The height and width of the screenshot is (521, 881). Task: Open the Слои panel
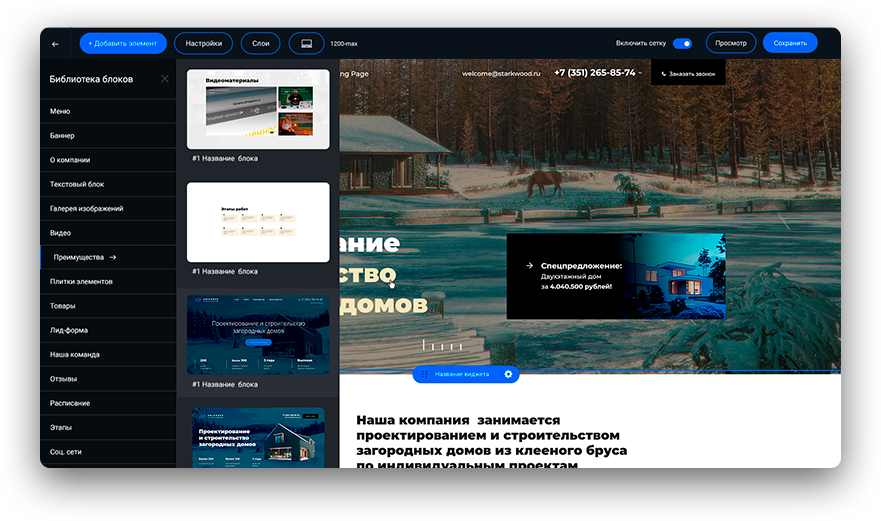click(x=260, y=43)
